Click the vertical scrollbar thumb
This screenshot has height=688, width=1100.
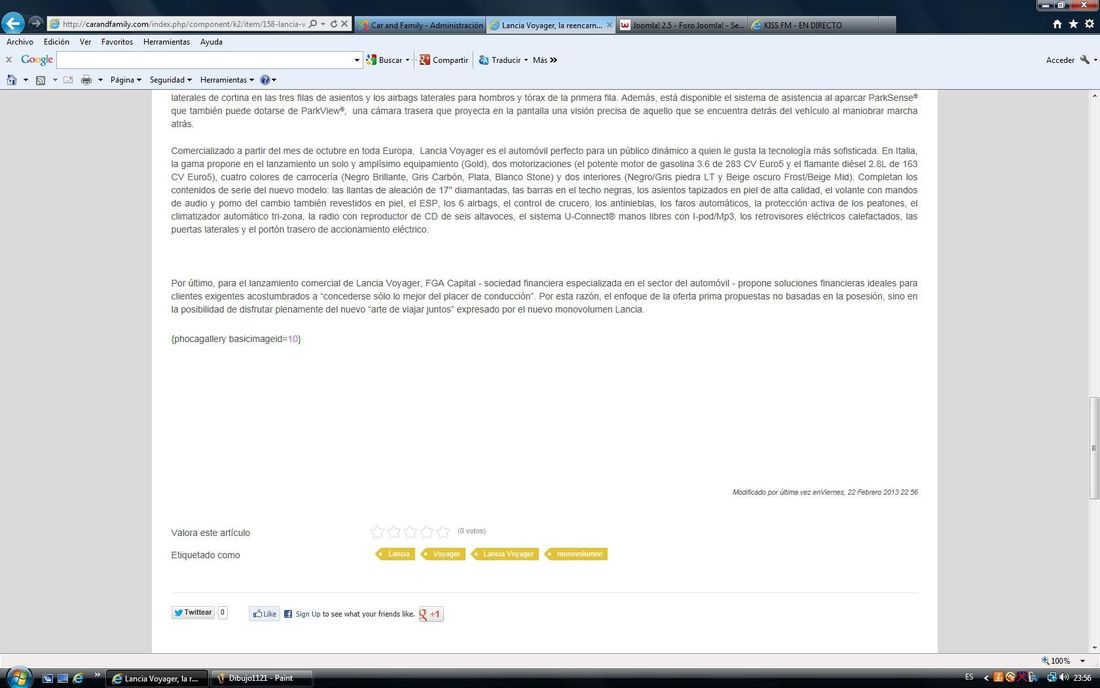click(1094, 447)
